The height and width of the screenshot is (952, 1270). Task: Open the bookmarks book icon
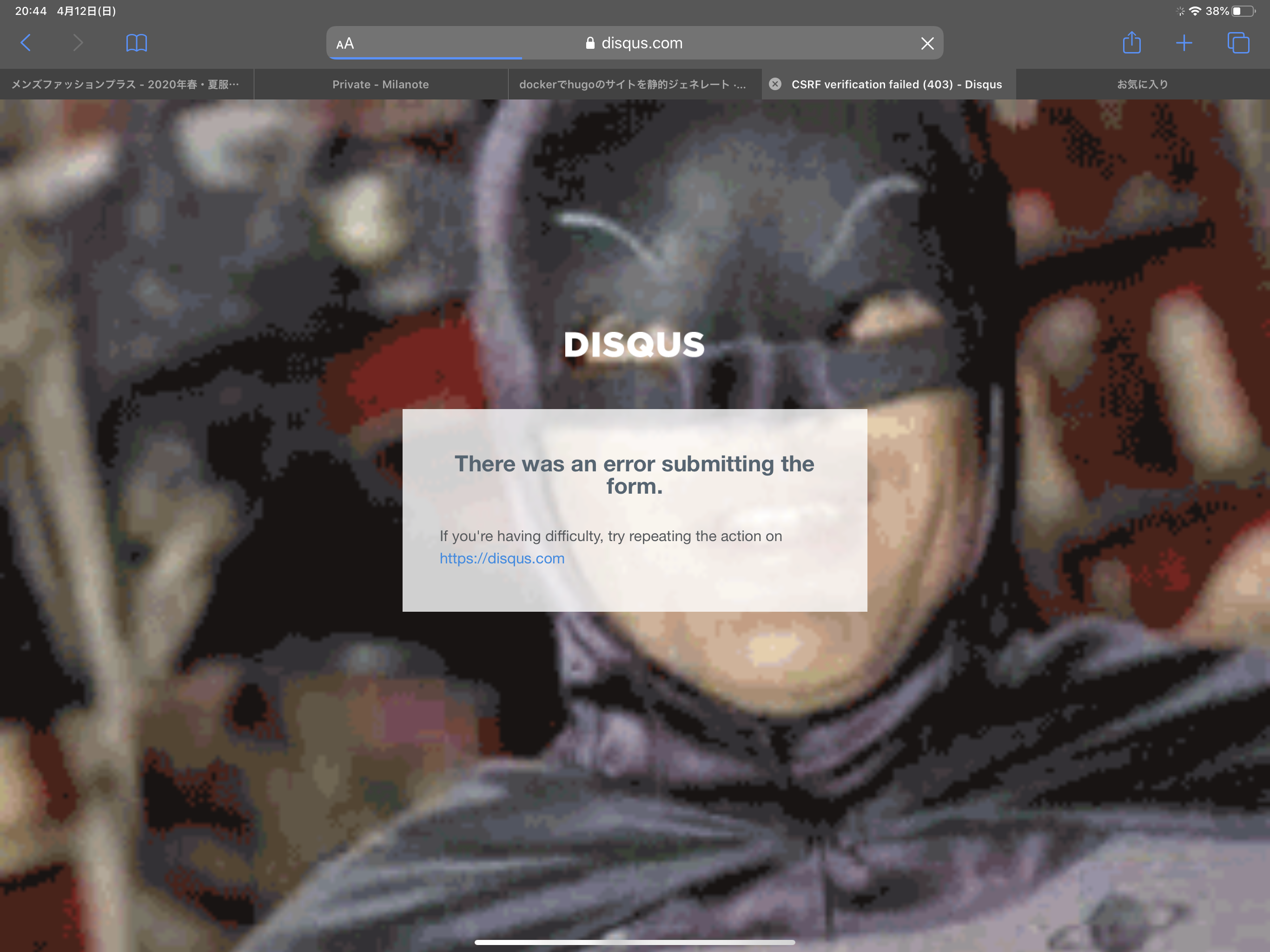tap(136, 43)
